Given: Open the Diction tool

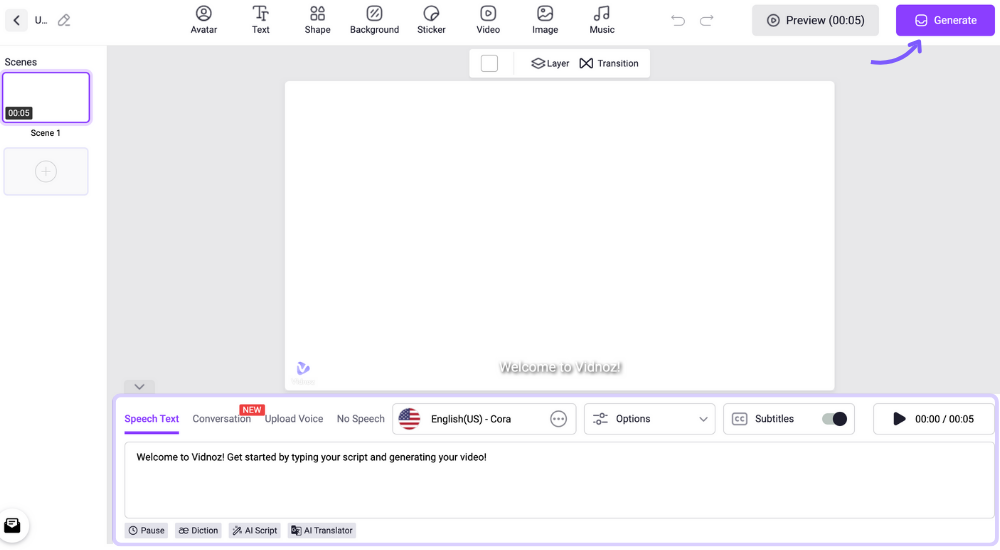Looking at the screenshot, I should (x=198, y=530).
